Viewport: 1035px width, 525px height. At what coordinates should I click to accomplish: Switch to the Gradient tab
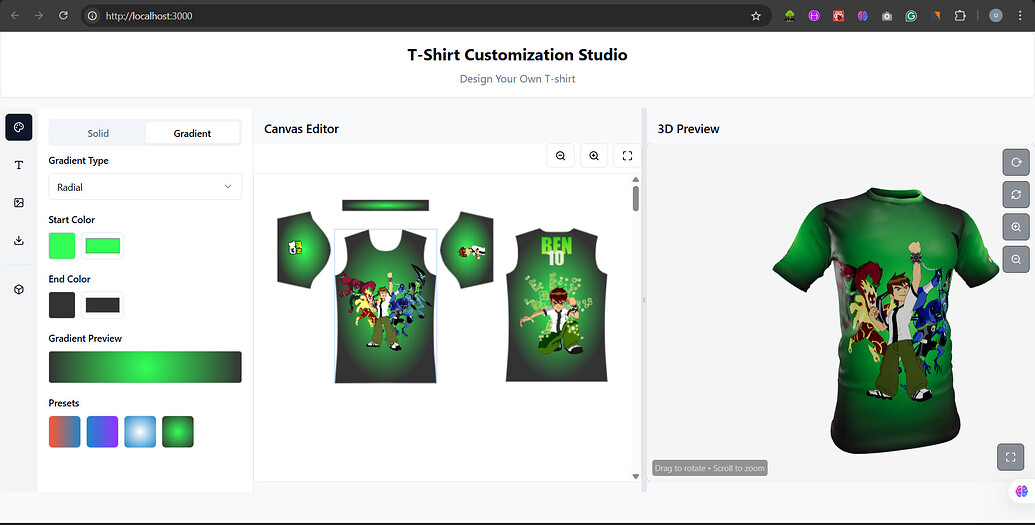click(x=192, y=133)
